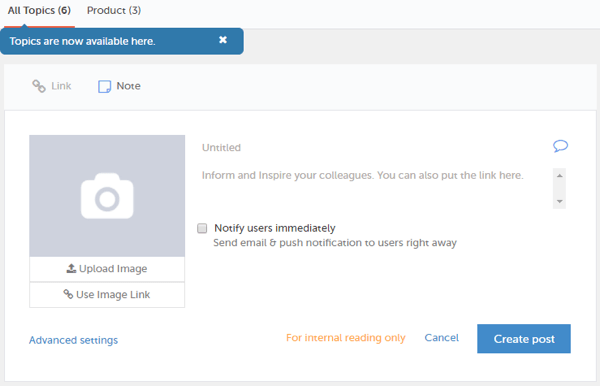Click the Create post button
The image size is (600, 386).
click(524, 339)
